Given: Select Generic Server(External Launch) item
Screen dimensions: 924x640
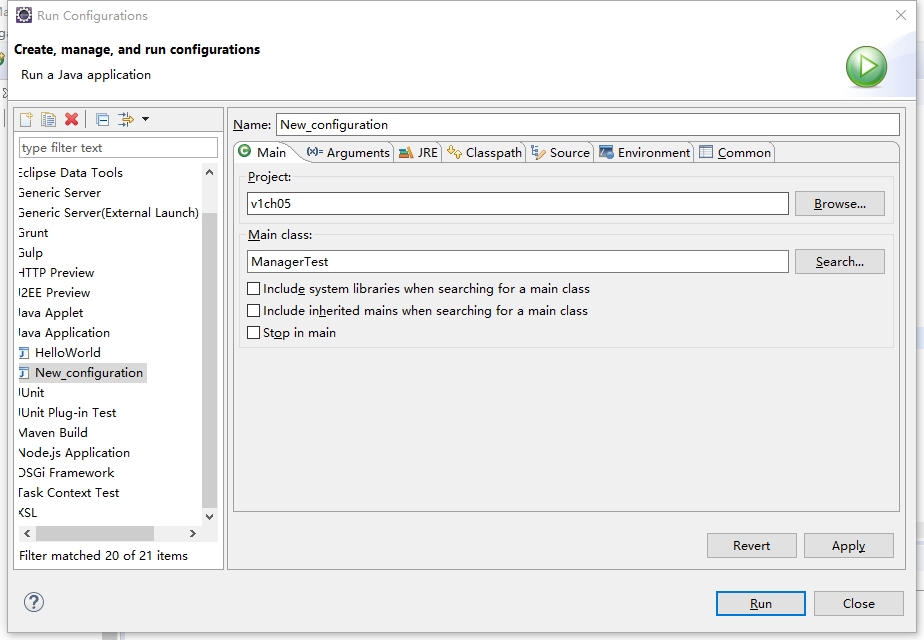Looking at the screenshot, I should (x=108, y=213).
